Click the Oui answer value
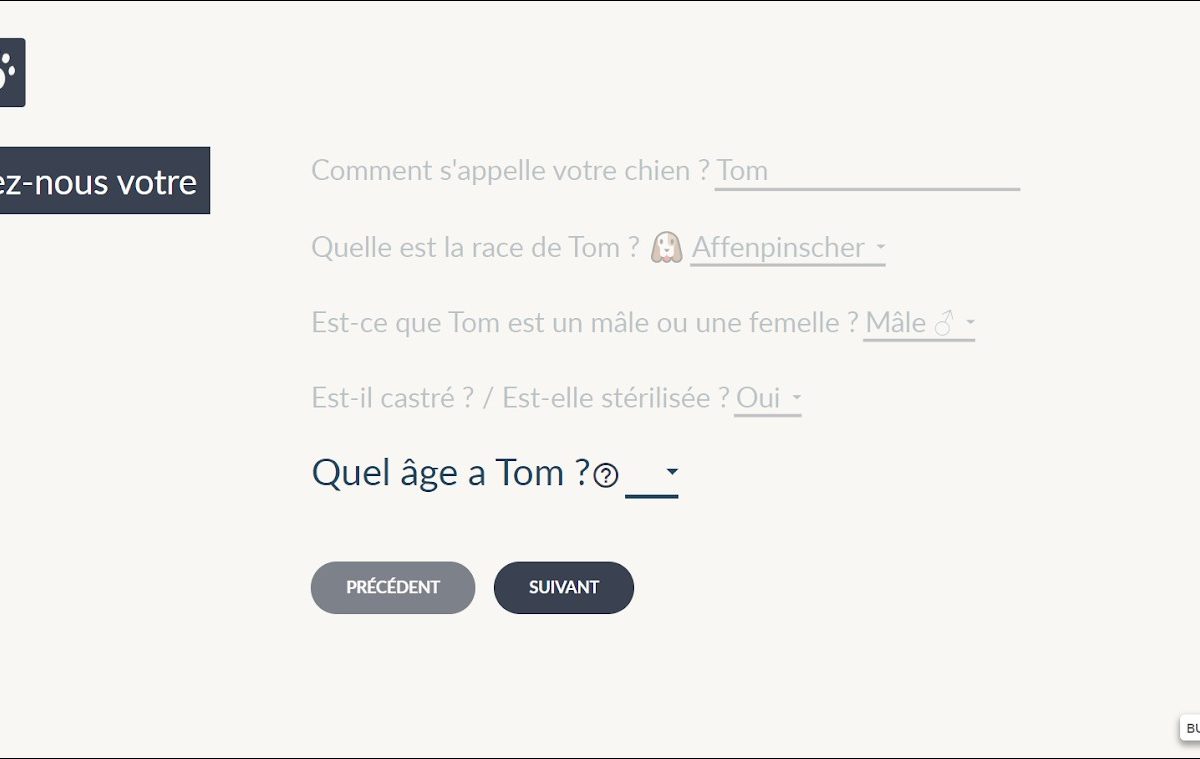 (x=758, y=398)
